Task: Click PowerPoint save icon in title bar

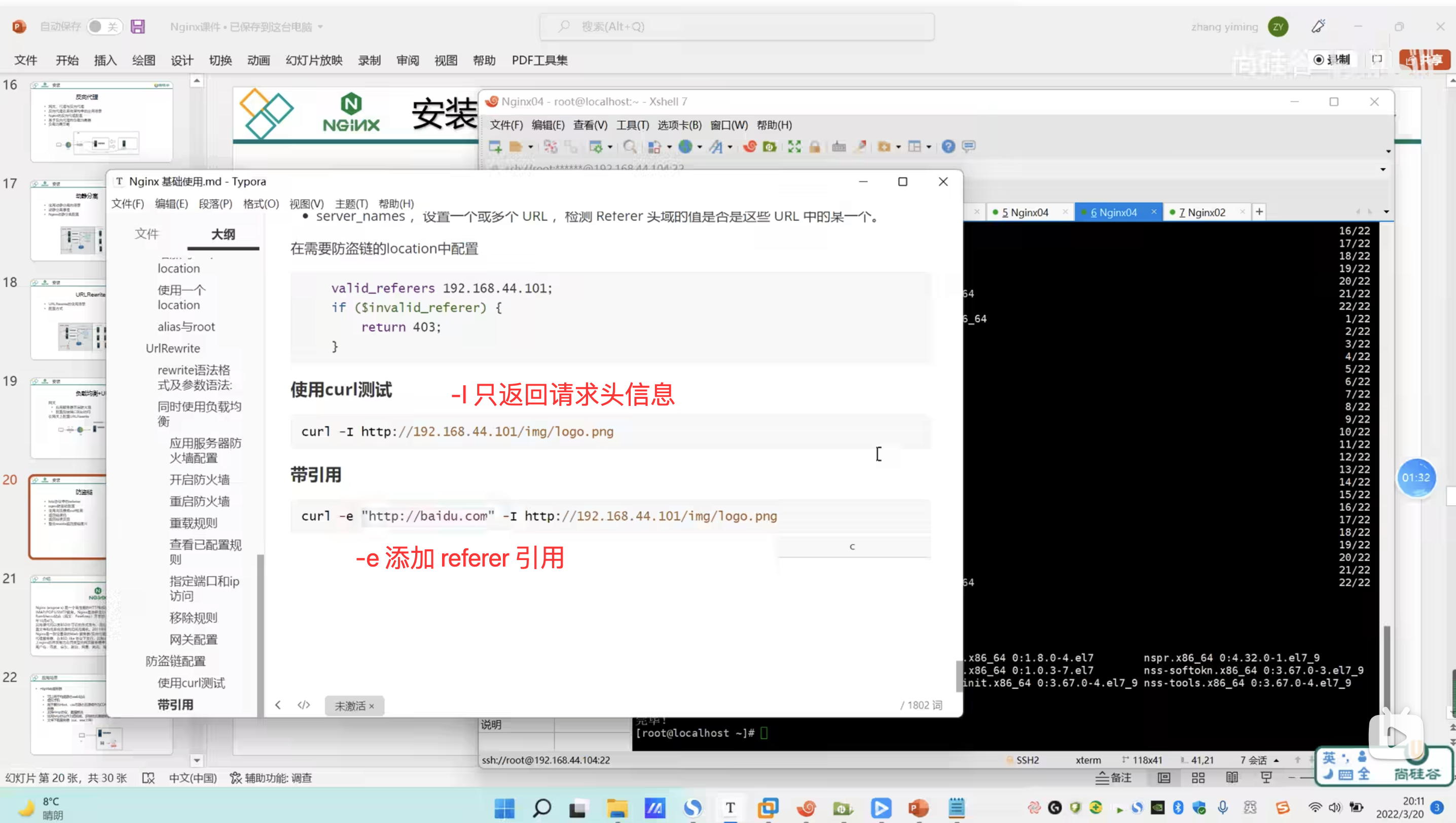Action: [138, 26]
